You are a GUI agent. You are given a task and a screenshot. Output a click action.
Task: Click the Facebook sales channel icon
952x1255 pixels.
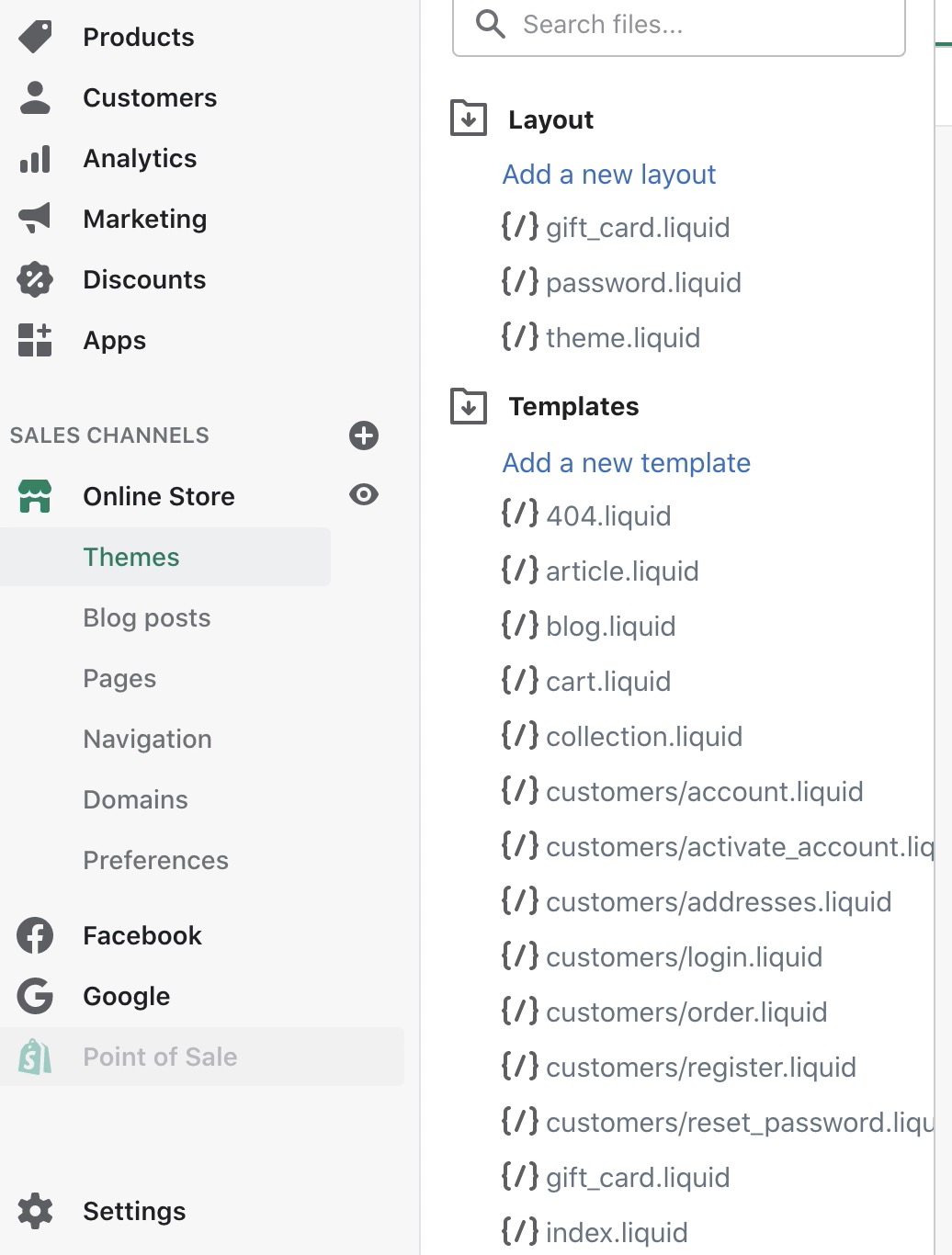(x=35, y=935)
